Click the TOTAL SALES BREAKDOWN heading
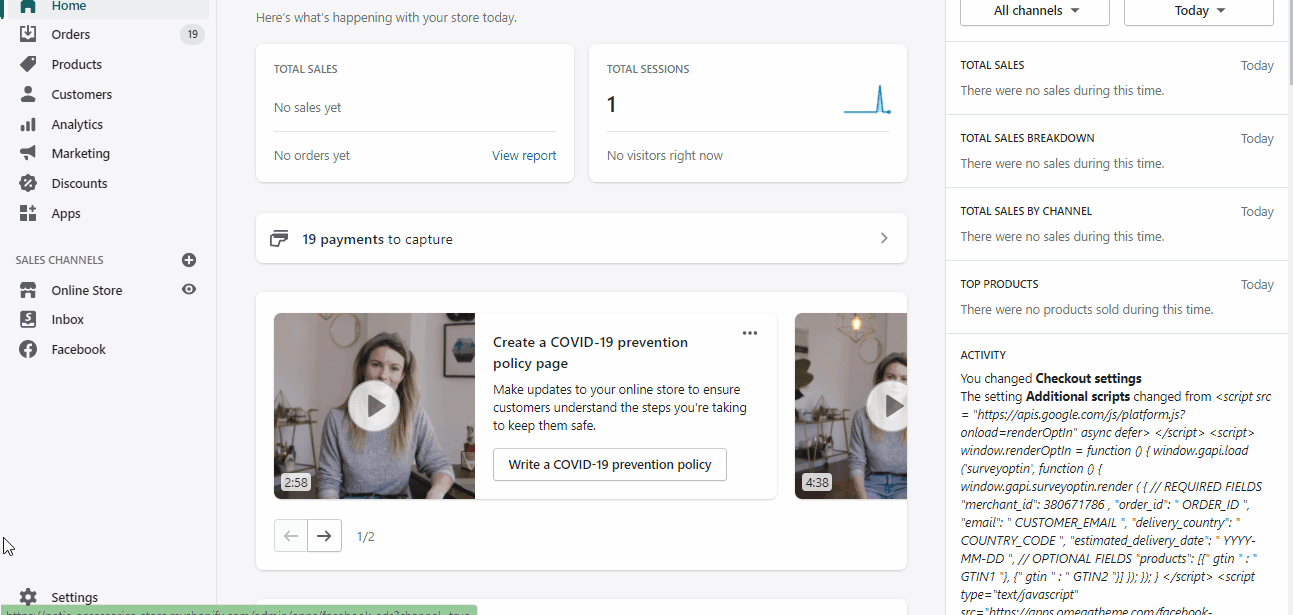This screenshot has width=1293, height=615. pyautogui.click(x=1027, y=138)
